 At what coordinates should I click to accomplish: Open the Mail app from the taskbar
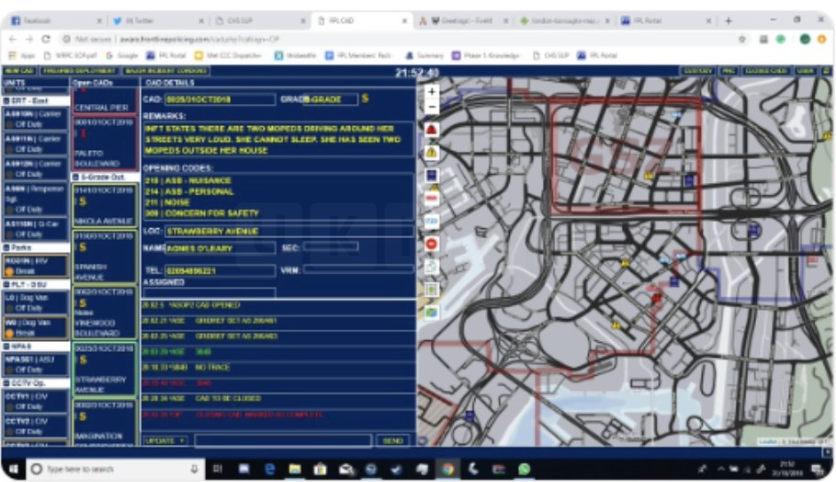click(x=346, y=469)
